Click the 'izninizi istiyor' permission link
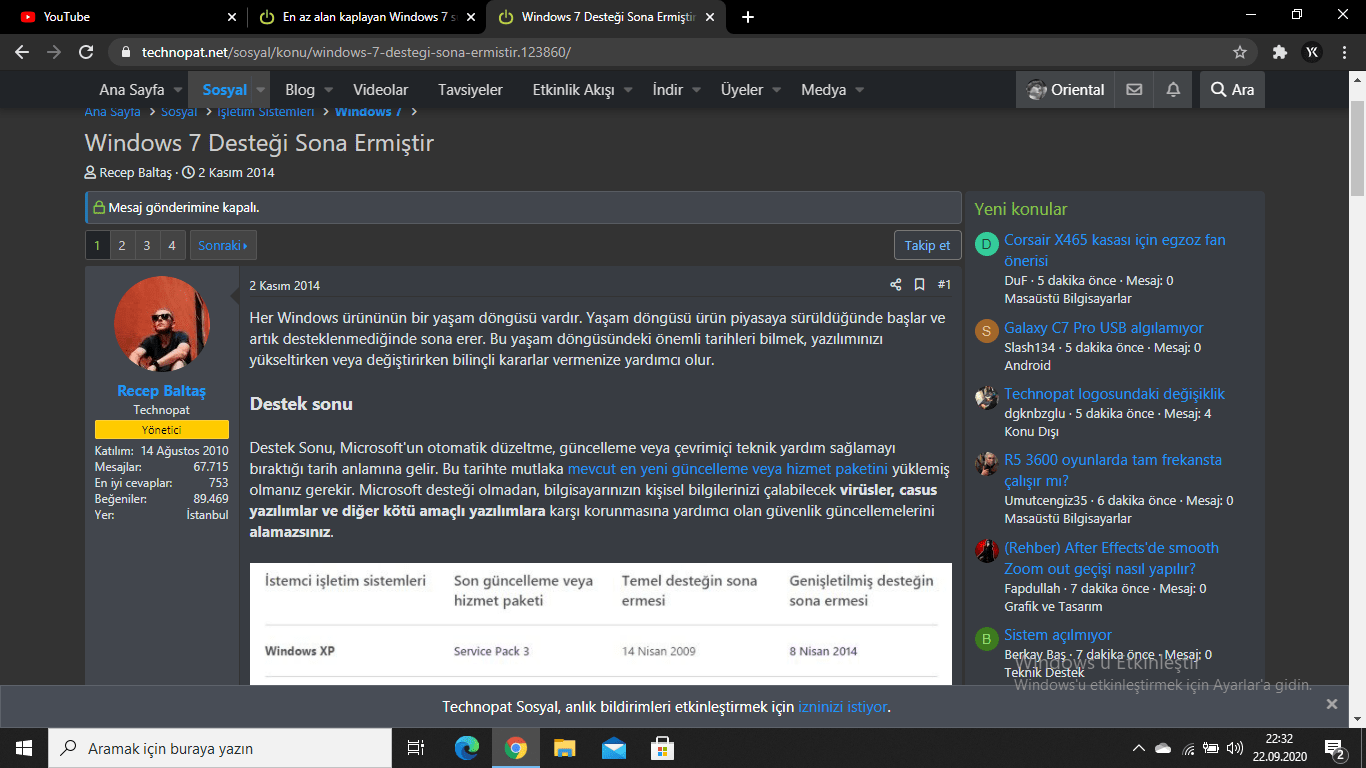Screen dimensions: 1366x768 click(x=842, y=707)
